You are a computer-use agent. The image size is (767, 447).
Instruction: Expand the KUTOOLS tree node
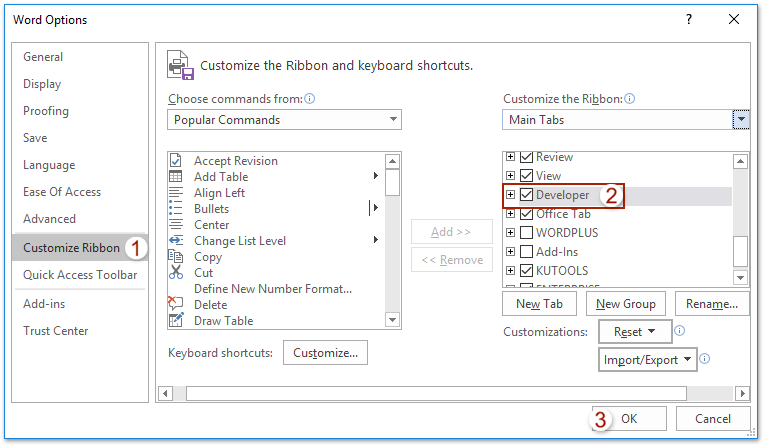click(x=510, y=270)
